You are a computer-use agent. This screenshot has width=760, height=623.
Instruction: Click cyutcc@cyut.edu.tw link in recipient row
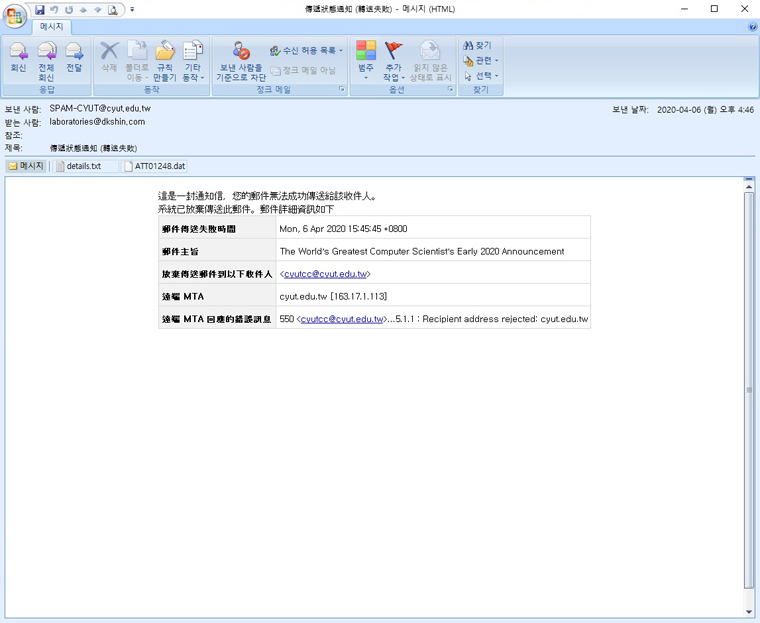(x=326, y=274)
